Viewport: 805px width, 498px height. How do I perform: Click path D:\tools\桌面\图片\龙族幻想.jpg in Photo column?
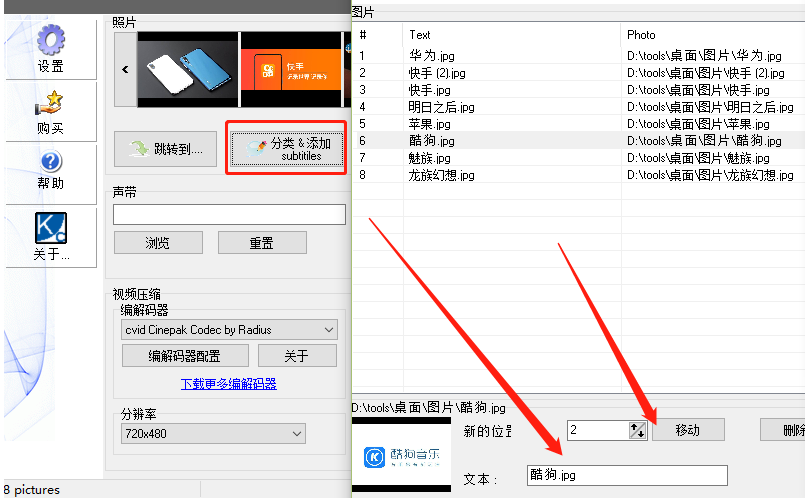[x=710, y=175]
